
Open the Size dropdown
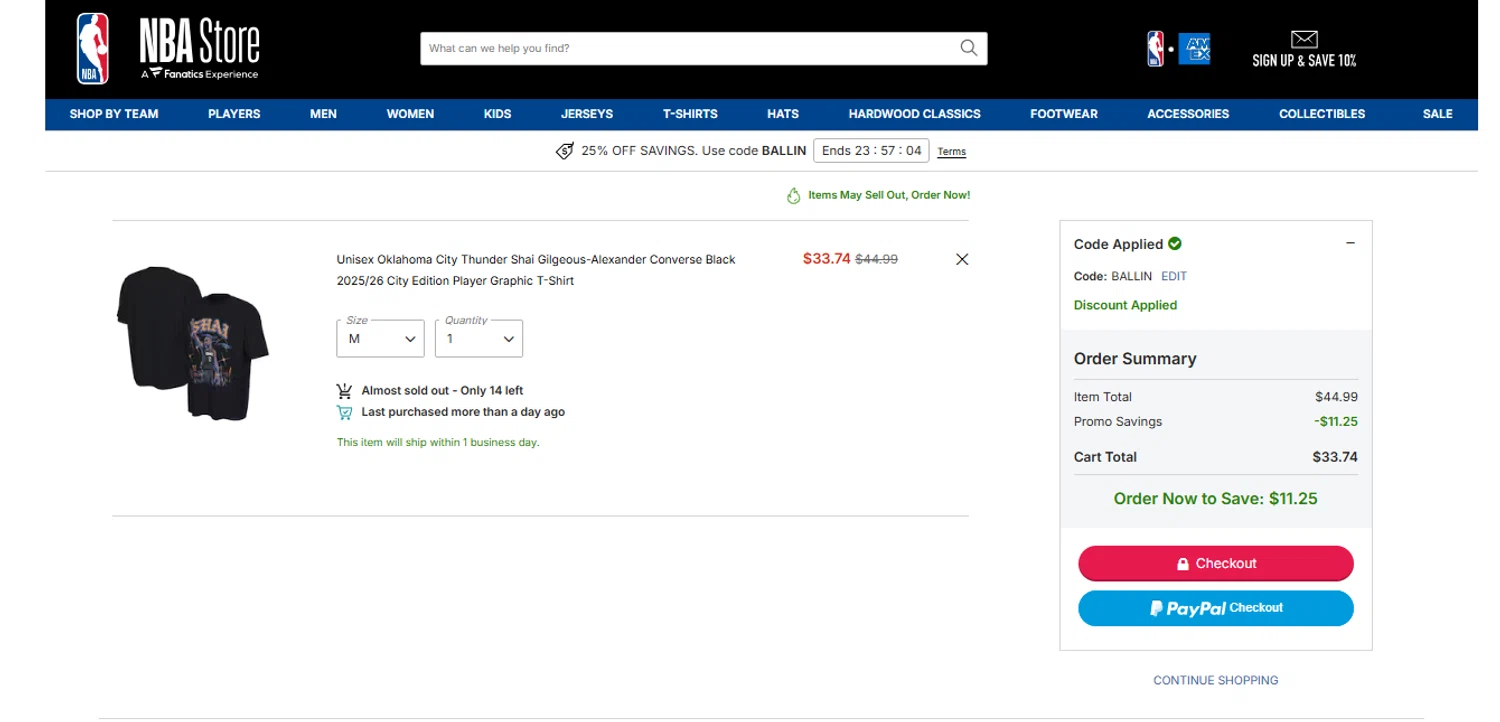(380, 338)
